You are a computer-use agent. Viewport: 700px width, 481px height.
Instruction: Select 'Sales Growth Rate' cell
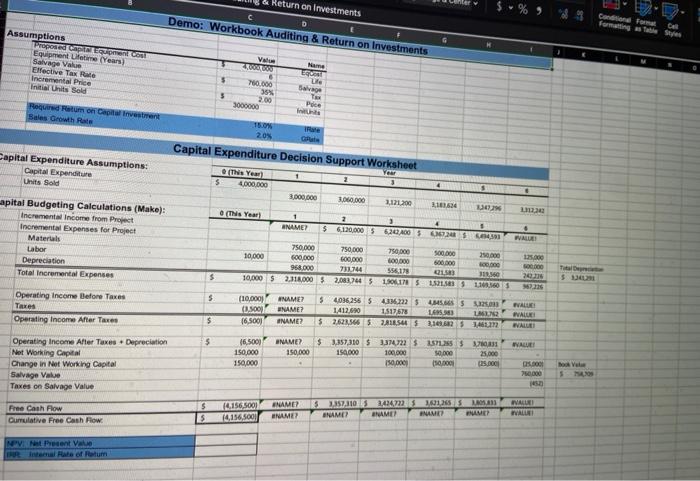coord(60,119)
